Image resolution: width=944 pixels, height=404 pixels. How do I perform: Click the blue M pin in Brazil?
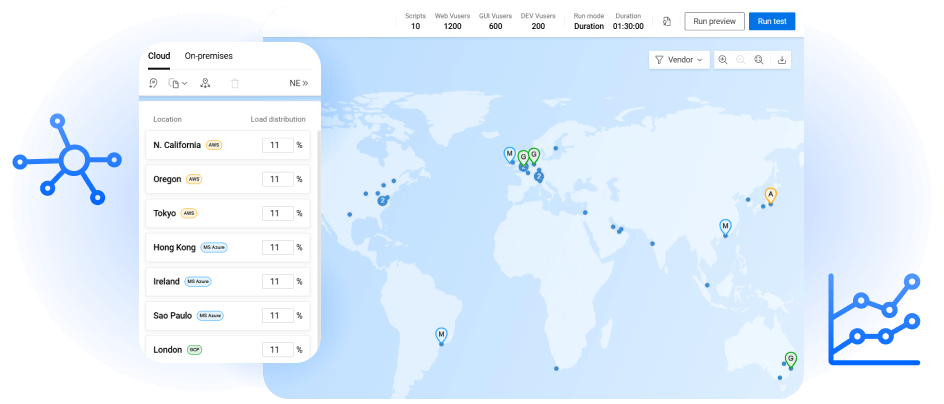pyautogui.click(x=441, y=335)
